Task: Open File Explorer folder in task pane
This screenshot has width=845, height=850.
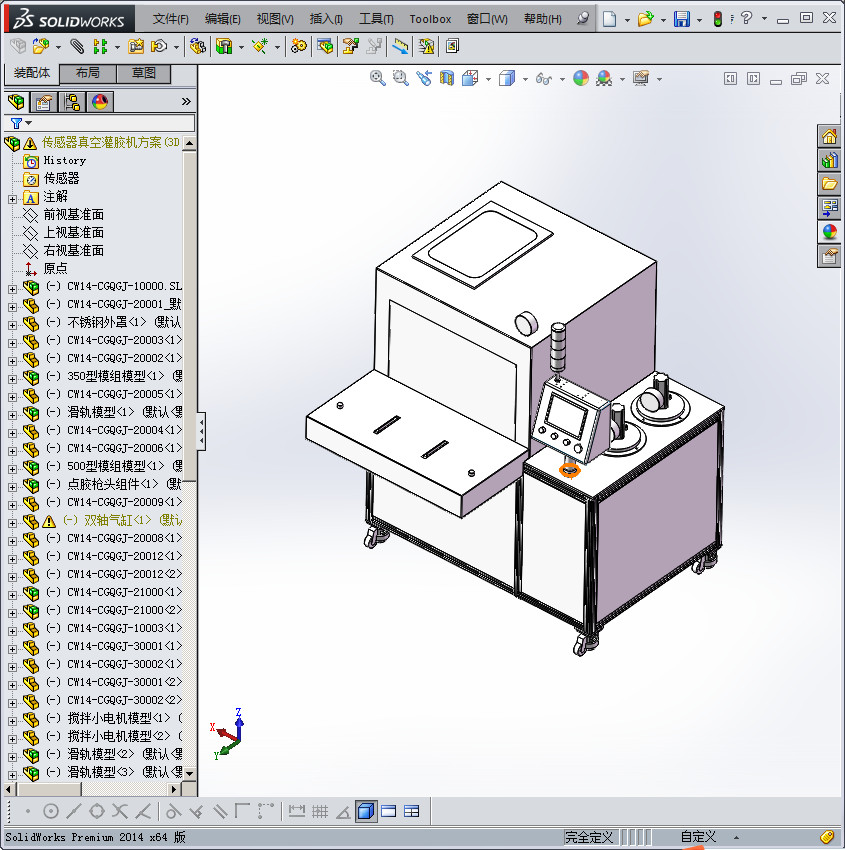Action: point(829,184)
